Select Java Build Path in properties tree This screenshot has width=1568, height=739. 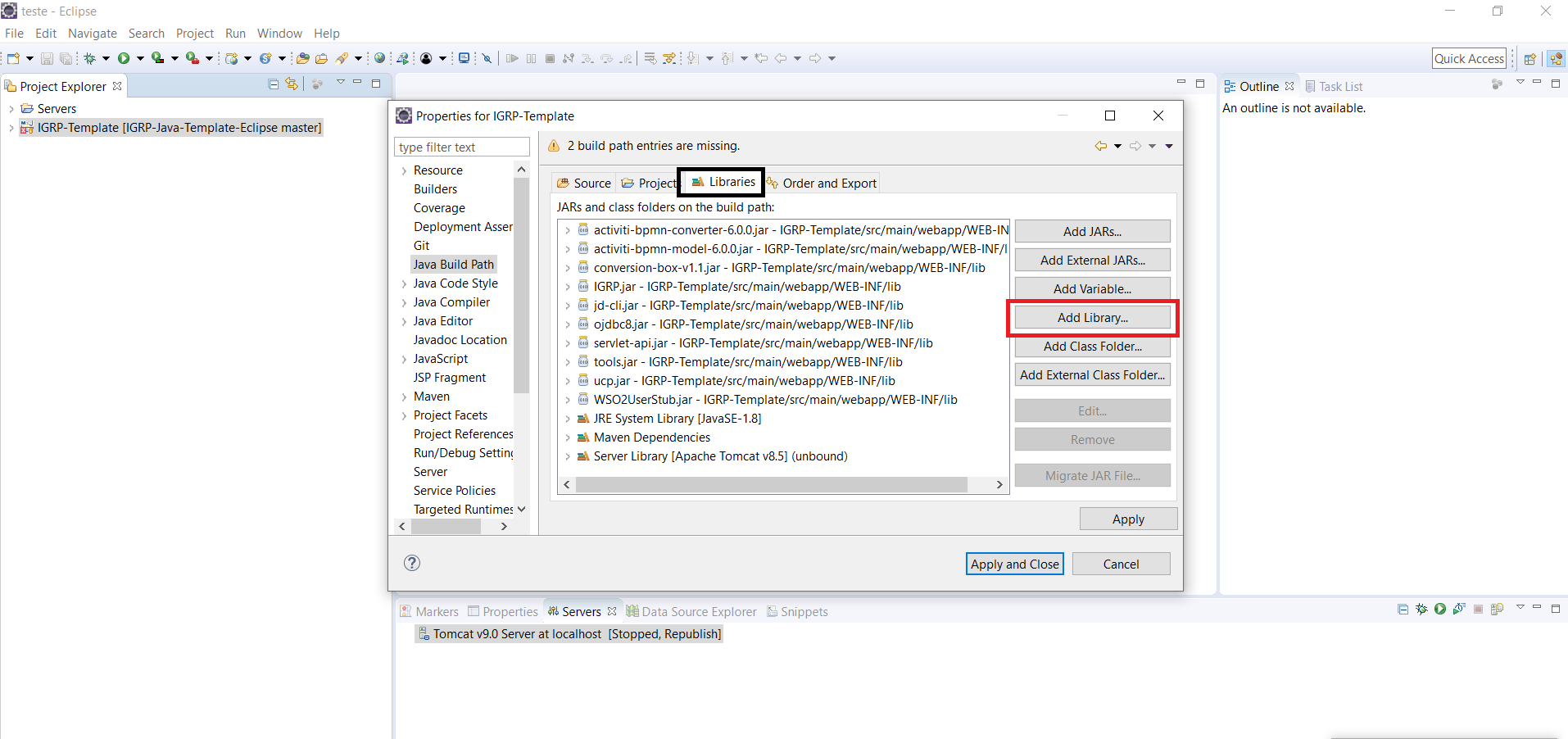coord(453,265)
